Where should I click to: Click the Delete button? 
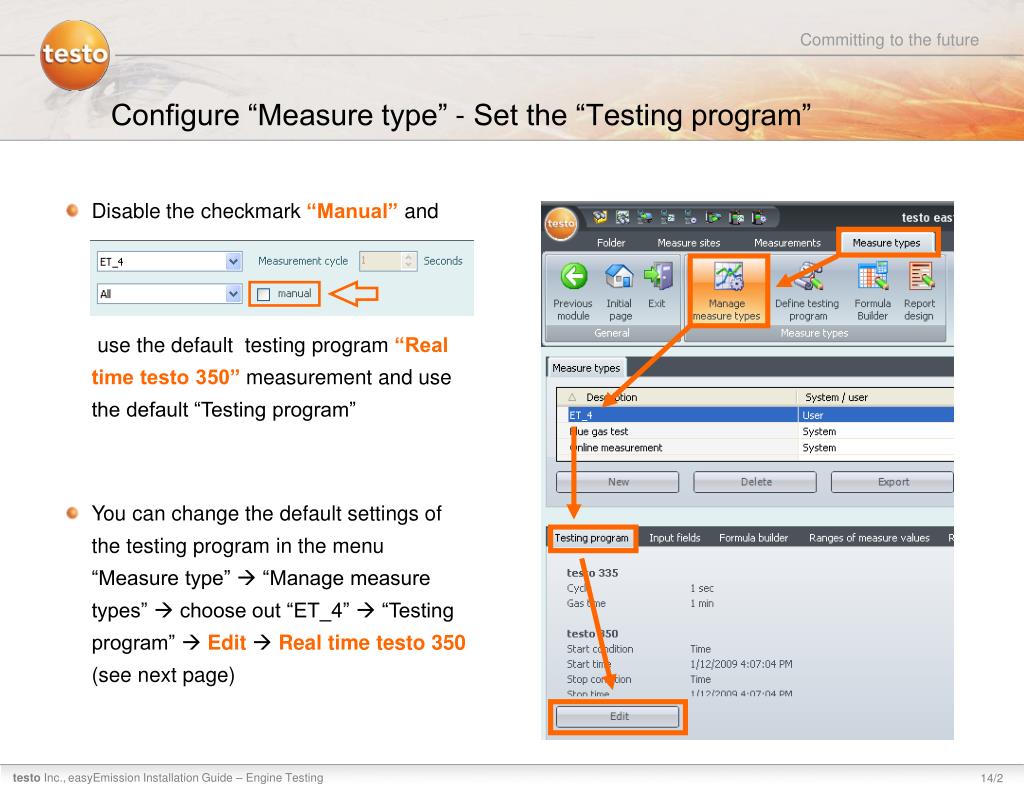pyautogui.click(x=756, y=482)
